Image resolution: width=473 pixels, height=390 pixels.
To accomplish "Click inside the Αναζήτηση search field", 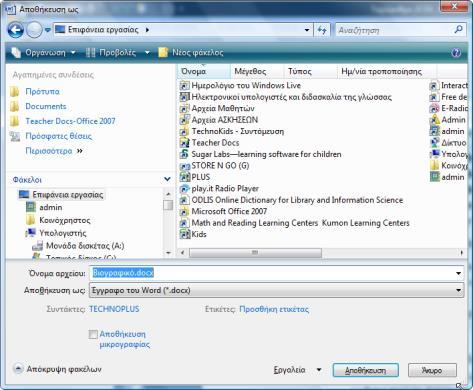I will tap(393, 30).
